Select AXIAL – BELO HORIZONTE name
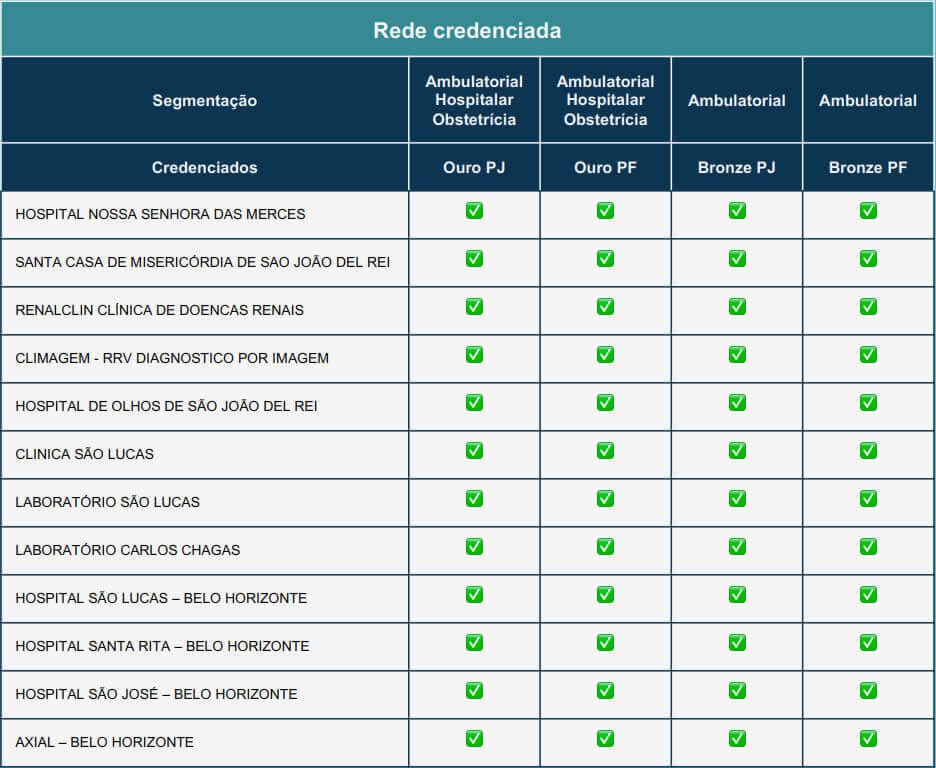936x768 pixels. click(104, 742)
